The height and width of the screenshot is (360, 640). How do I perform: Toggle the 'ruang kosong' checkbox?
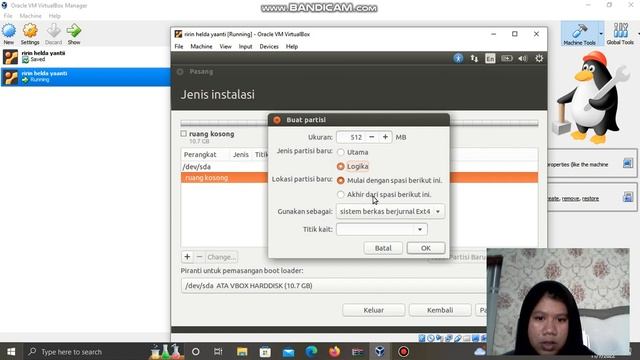click(x=184, y=133)
